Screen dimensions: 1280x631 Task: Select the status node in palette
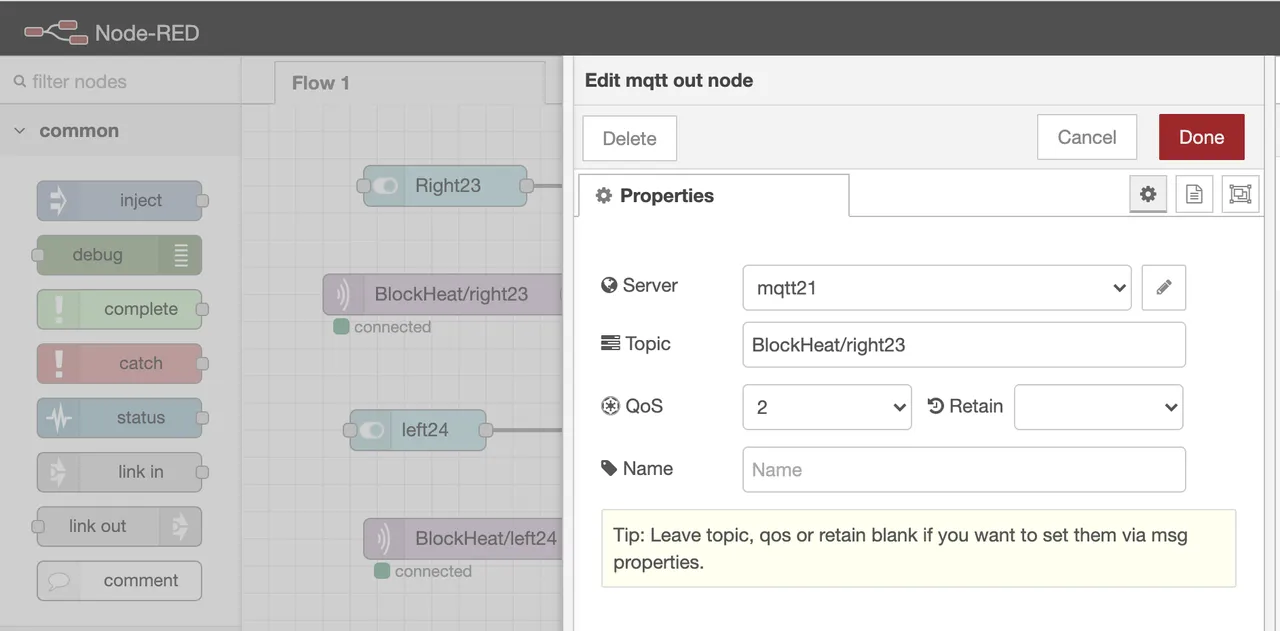click(120, 418)
